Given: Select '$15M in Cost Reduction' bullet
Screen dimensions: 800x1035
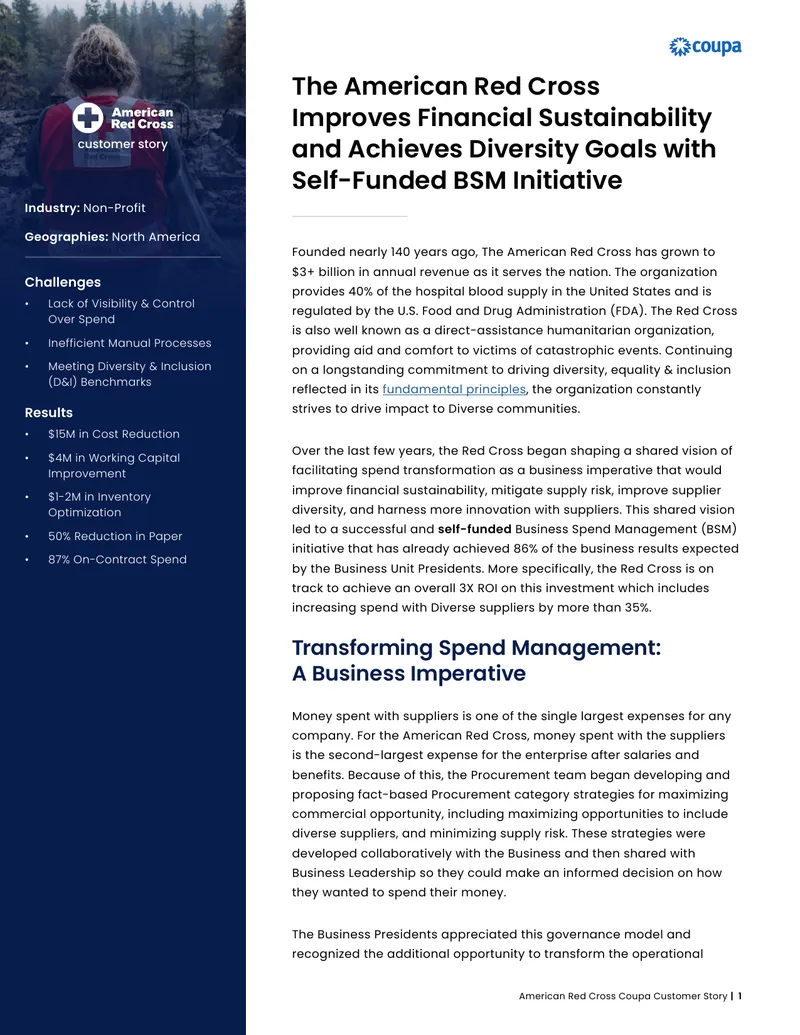Looking at the screenshot, I should 114,434.
